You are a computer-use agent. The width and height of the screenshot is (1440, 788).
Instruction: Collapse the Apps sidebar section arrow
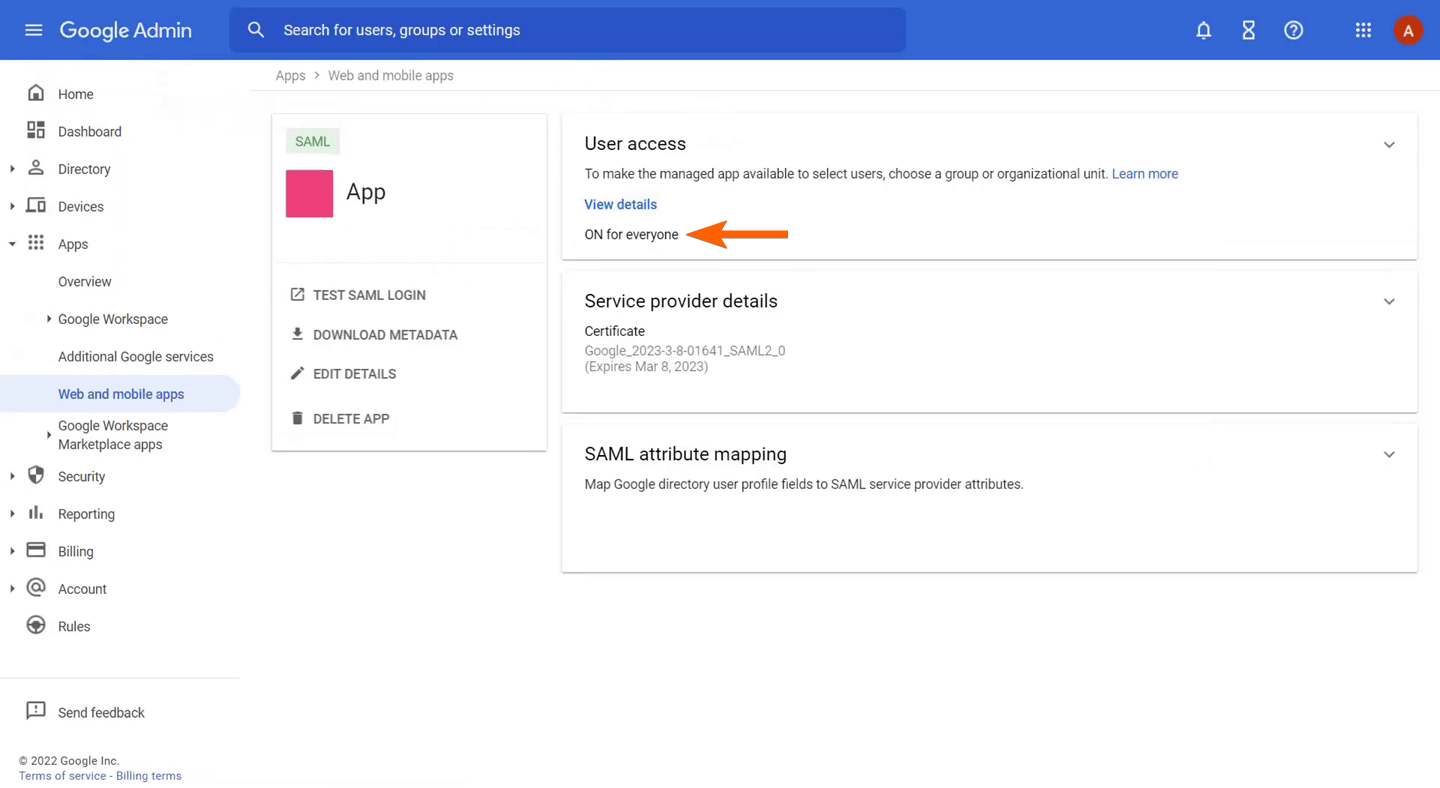click(12, 244)
